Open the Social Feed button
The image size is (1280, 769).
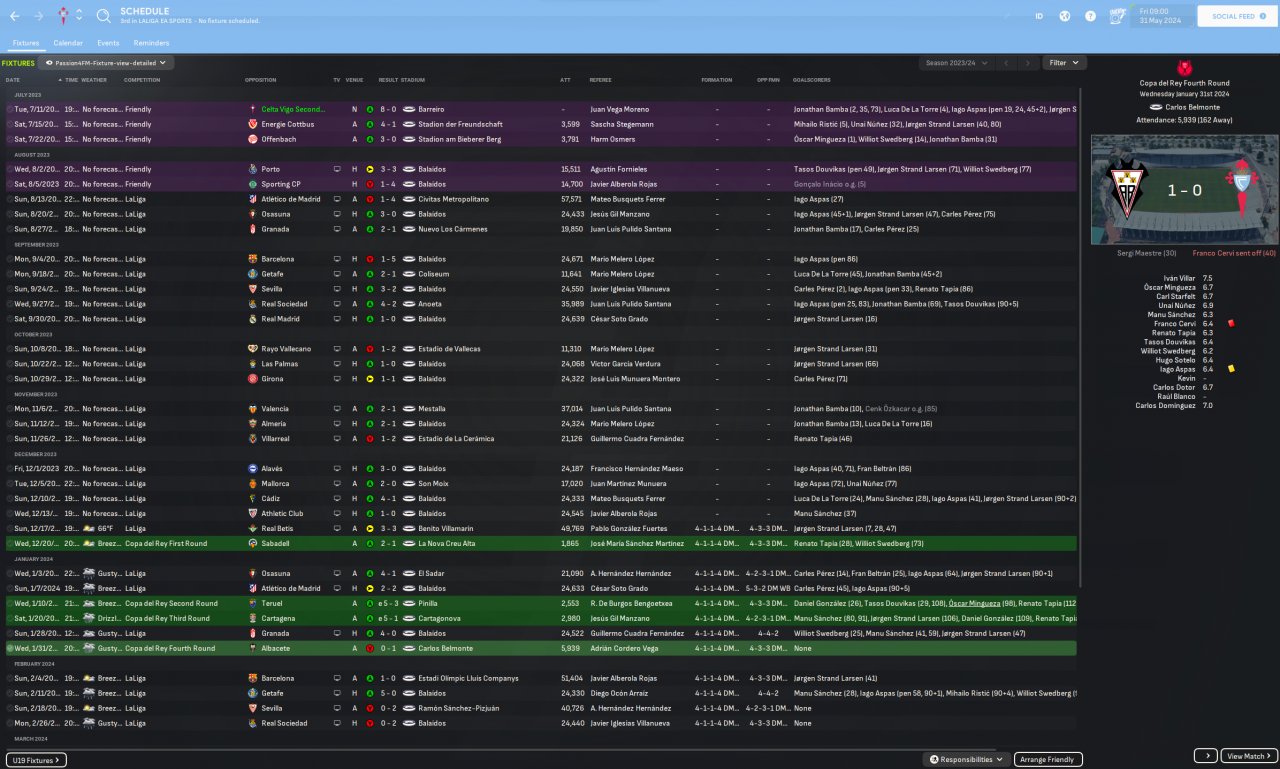1237,16
